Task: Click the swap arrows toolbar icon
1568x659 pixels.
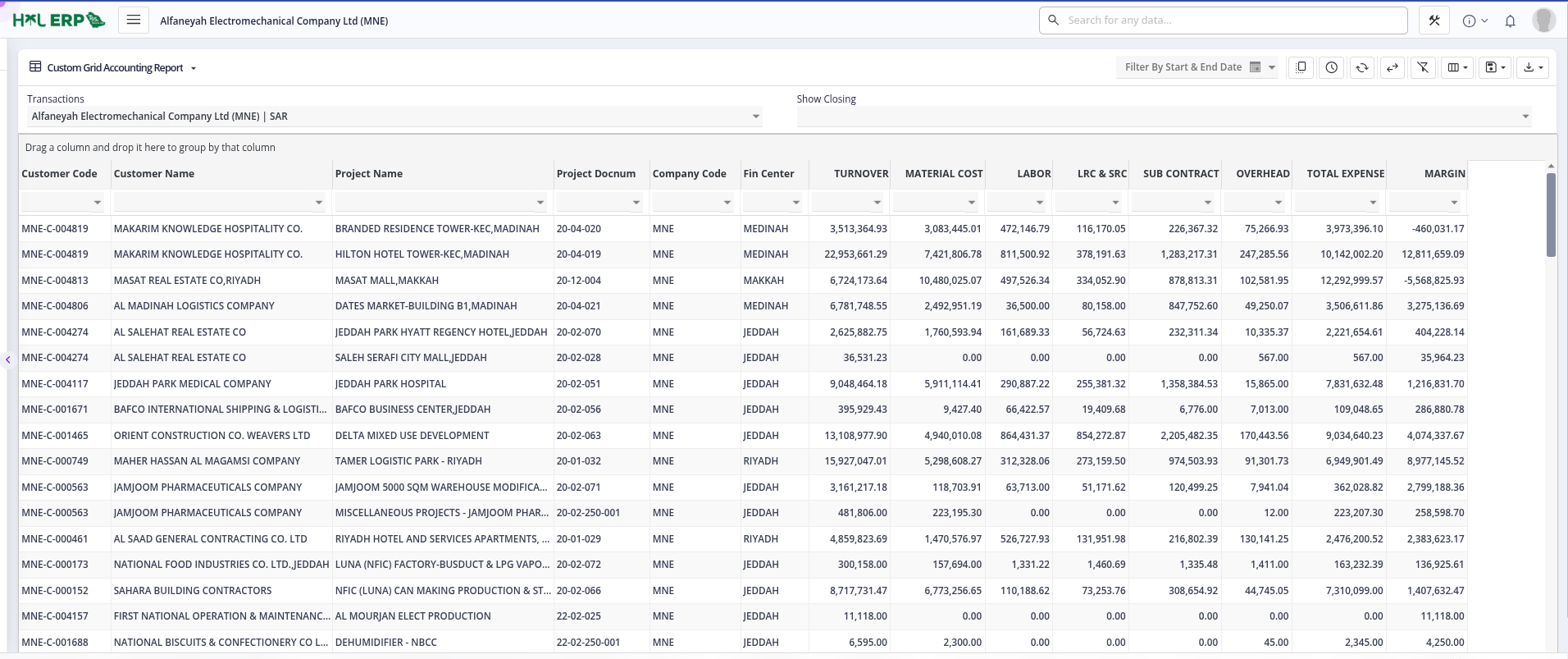Action: (x=1392, y=68)
